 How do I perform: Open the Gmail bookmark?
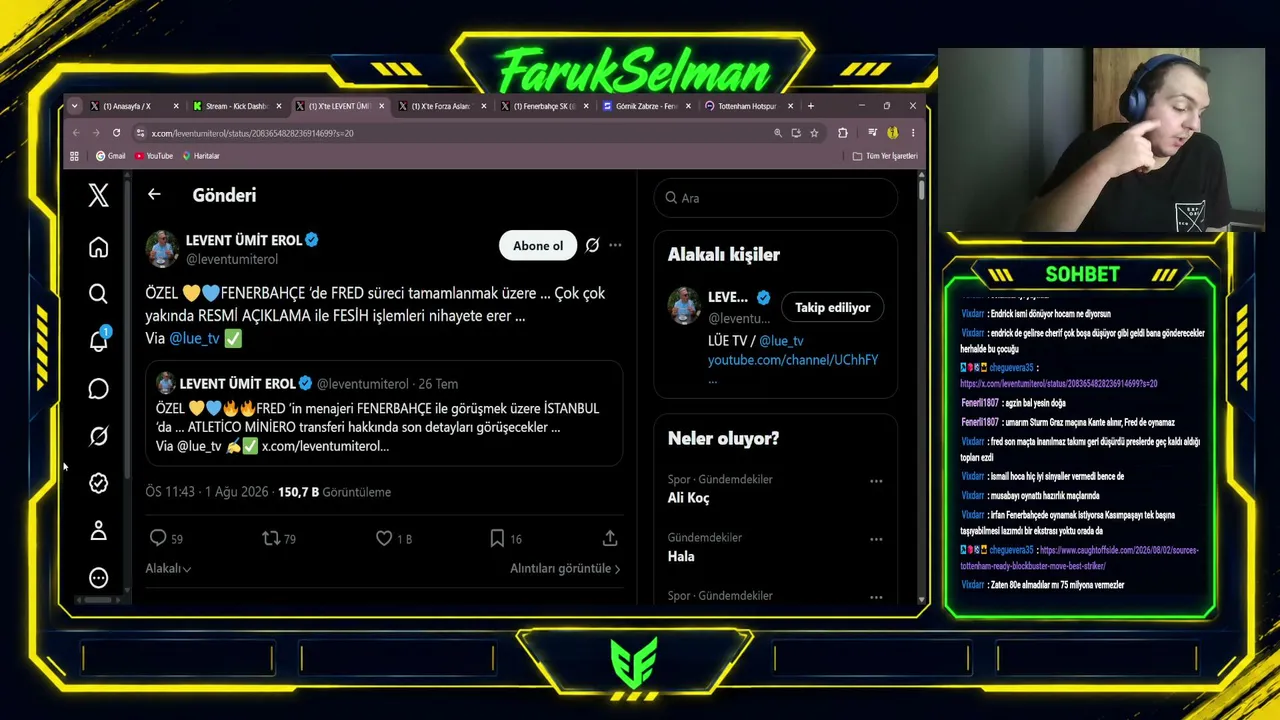[110, 156]
